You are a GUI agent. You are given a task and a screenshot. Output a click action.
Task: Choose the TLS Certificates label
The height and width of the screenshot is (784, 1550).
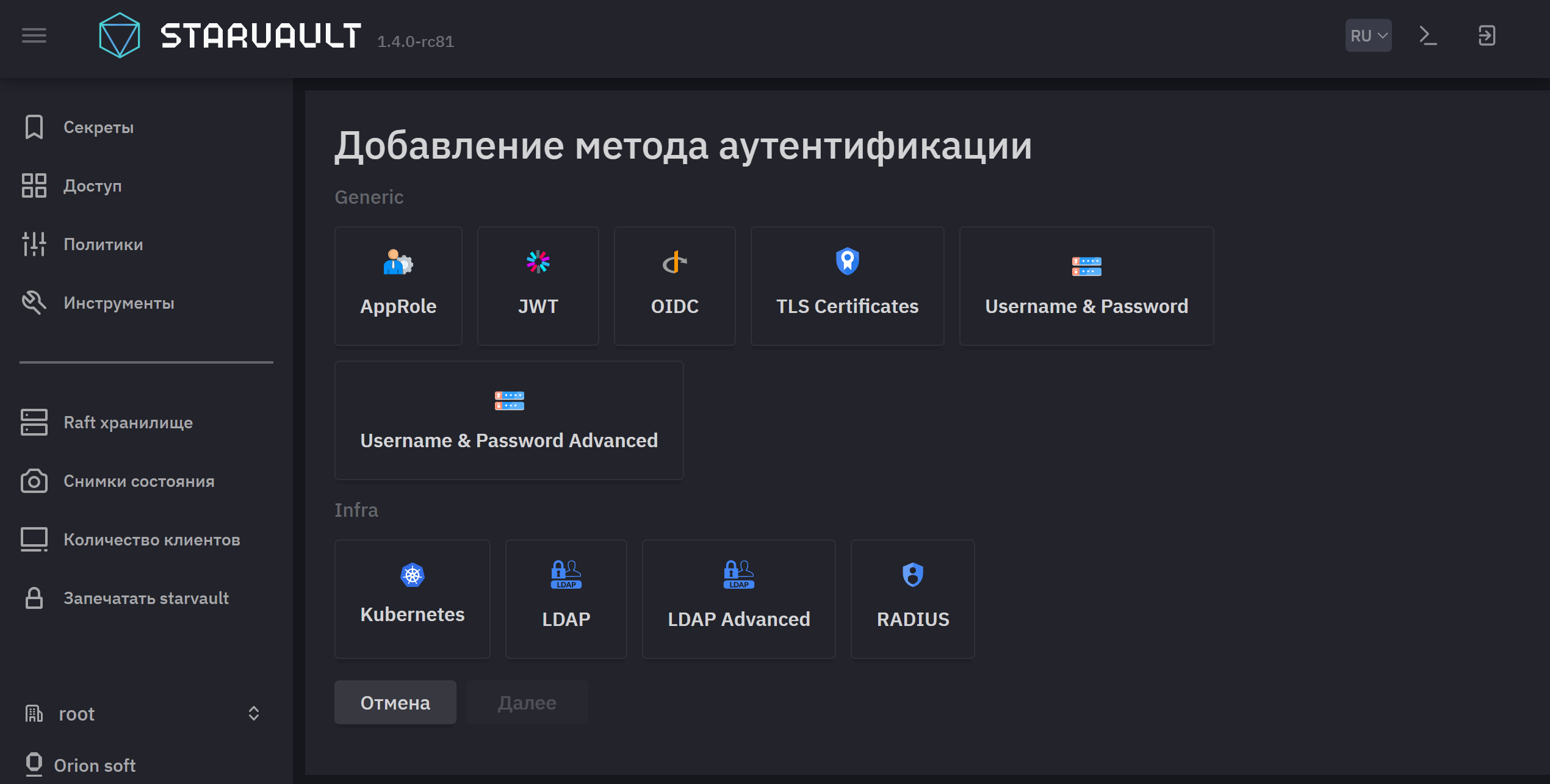click(848, 306)
